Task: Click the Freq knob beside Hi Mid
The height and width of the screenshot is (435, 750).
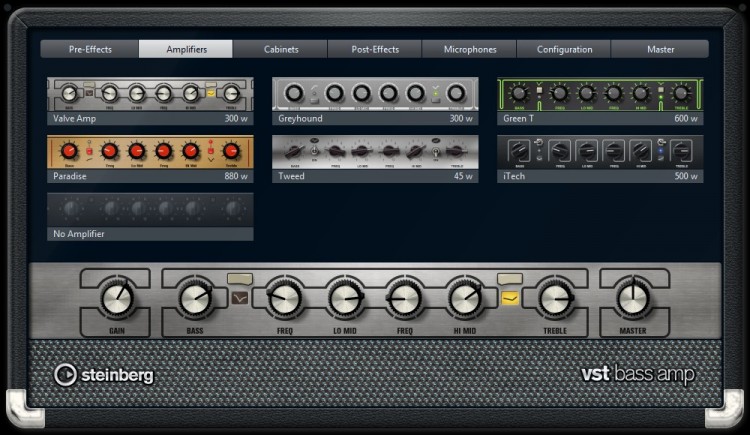Action: [405, 299]
